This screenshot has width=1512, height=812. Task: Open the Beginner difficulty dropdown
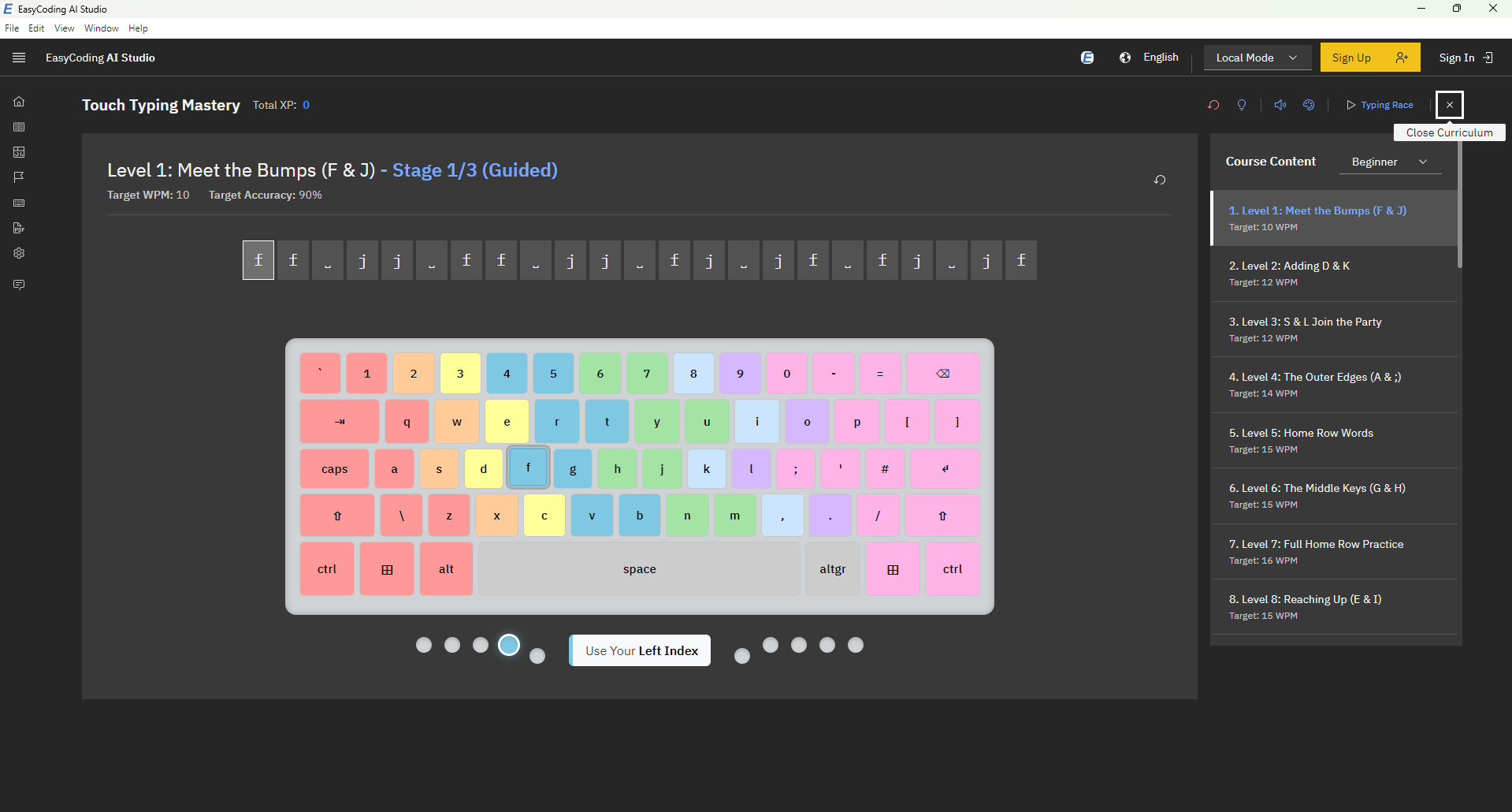1390,162
